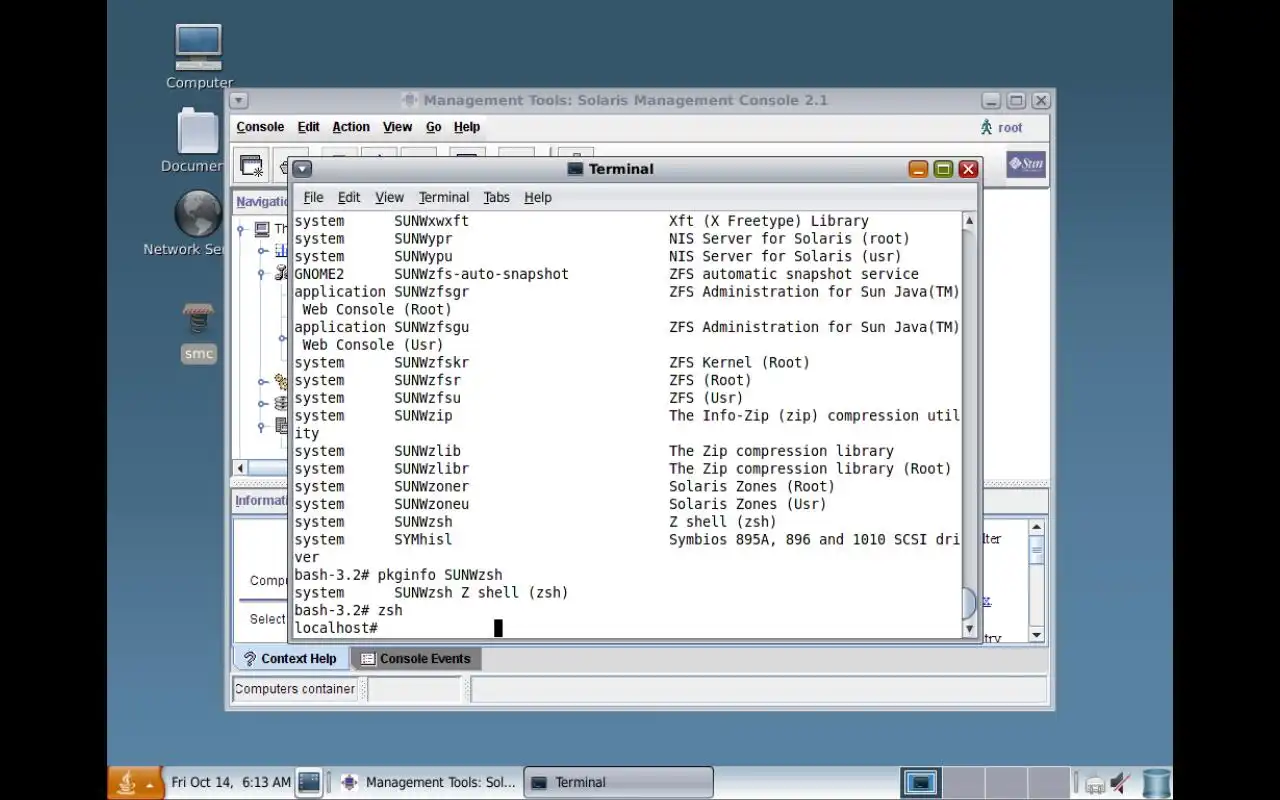Switch to Management Tools taskbar button
The width and height of the screenshot is (1280, 800).
point(428,782)
